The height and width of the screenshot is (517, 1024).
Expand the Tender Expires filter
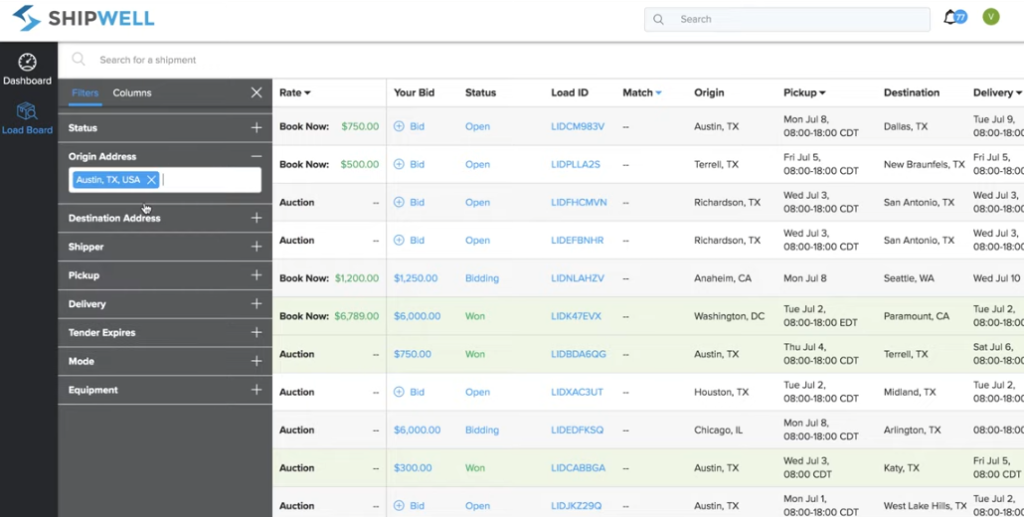[x=256, y=332]
